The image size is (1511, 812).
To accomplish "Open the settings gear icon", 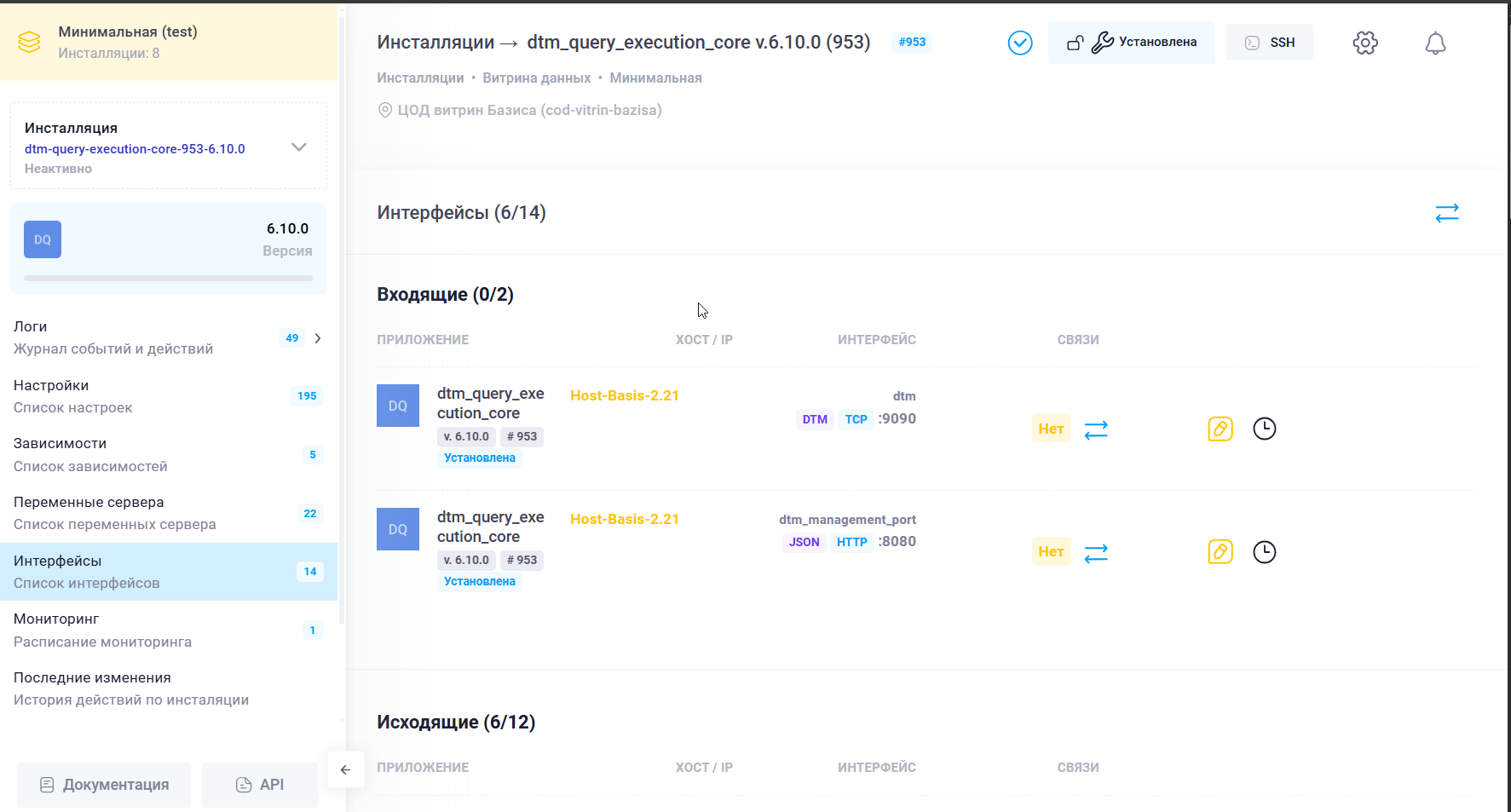I will [x=1364, y=42].
